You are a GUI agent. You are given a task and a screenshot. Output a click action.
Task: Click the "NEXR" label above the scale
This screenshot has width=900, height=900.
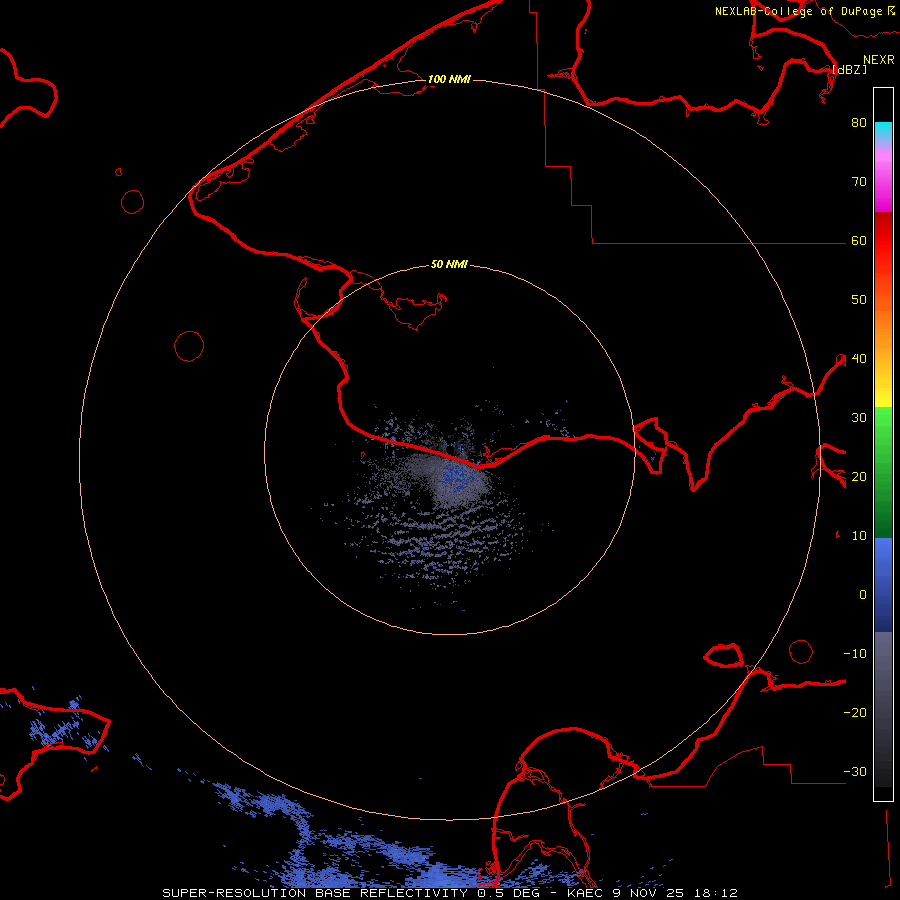click(x=879, y=60)
